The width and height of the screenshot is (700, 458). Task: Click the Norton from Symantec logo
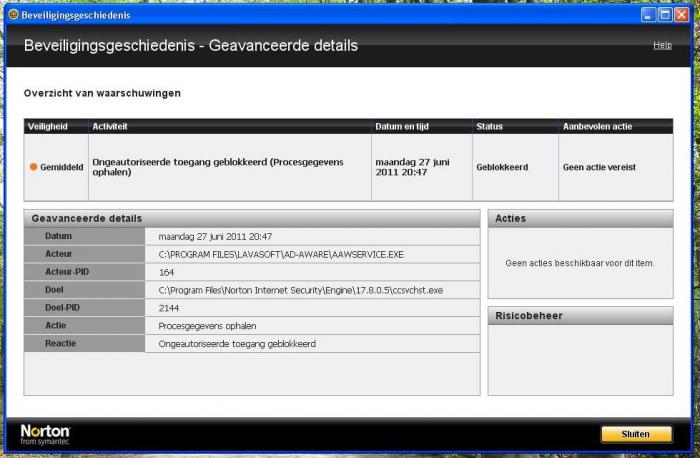[45, 434]
